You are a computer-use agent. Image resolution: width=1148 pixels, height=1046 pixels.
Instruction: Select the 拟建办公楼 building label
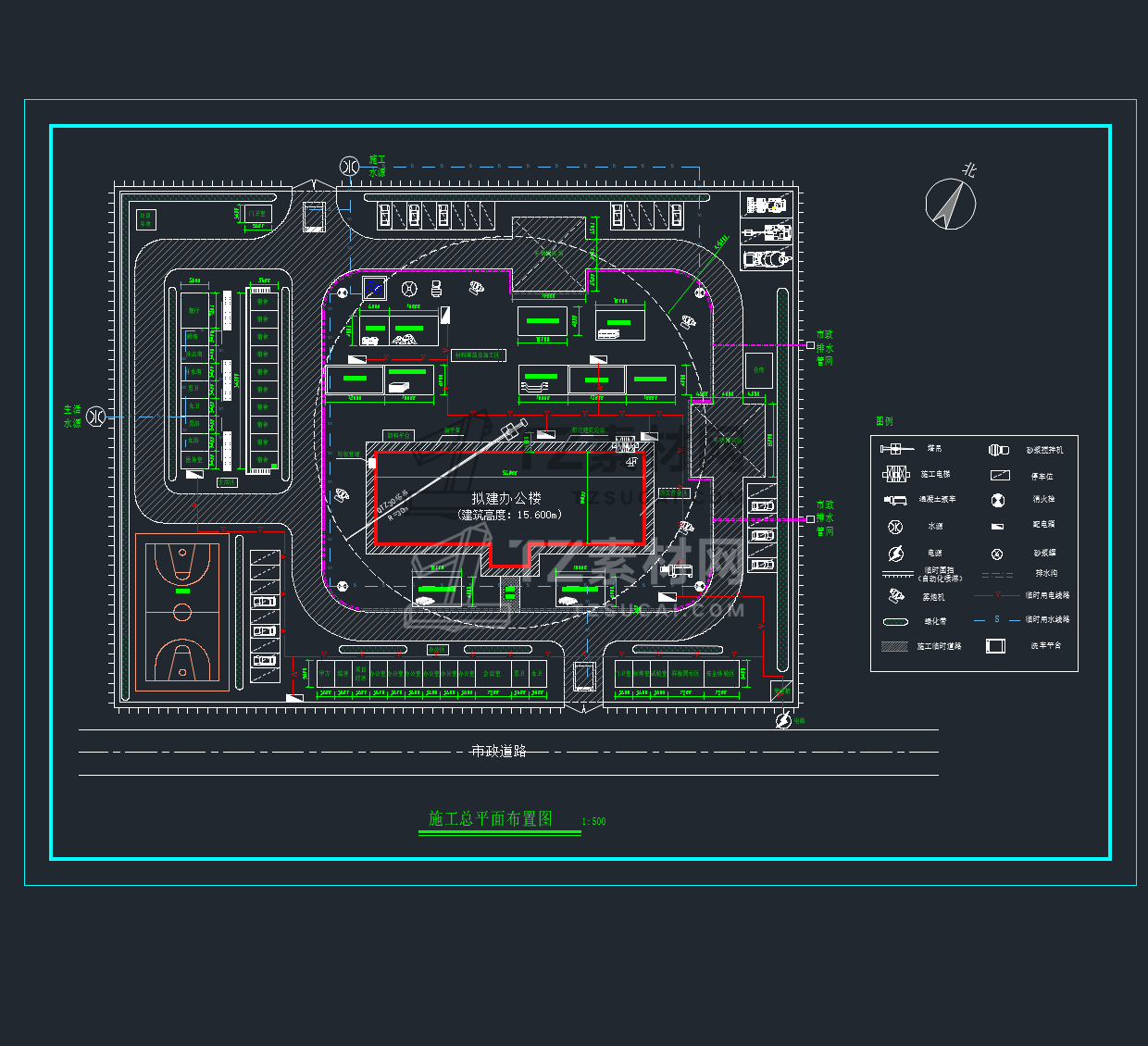point(506,498)
